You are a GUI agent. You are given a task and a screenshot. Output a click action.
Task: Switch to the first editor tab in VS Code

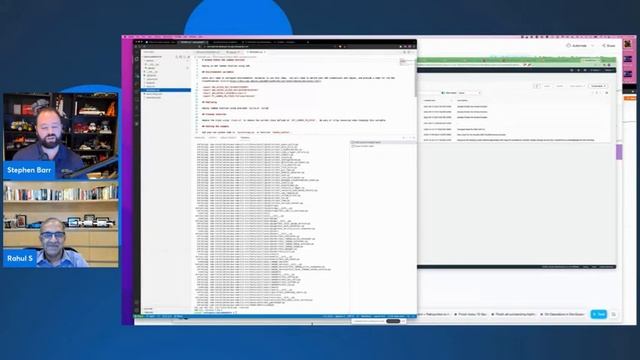click(208, 52)
